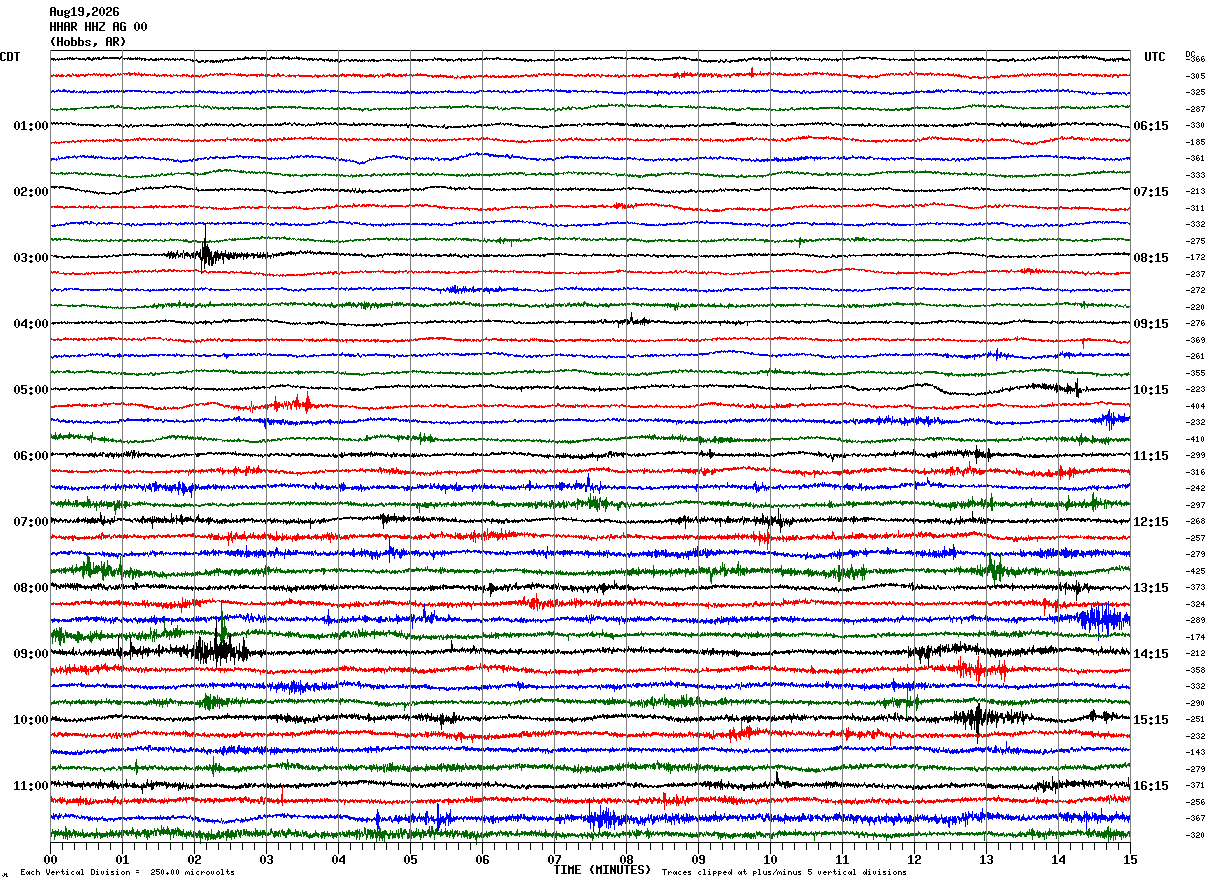The height and width of the screenshot is (886, 1210).
Task: Select the 05:00 CDT time label
Action: (x=31, y=390)
